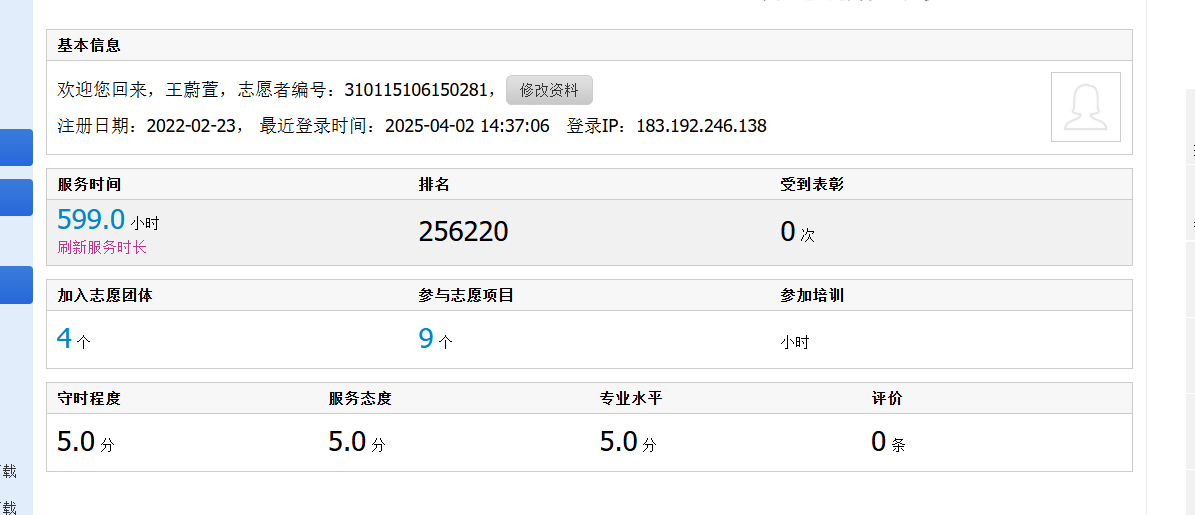Click the 专业水平 score of 5.0
1195x515 pixels.
point(619,441)
